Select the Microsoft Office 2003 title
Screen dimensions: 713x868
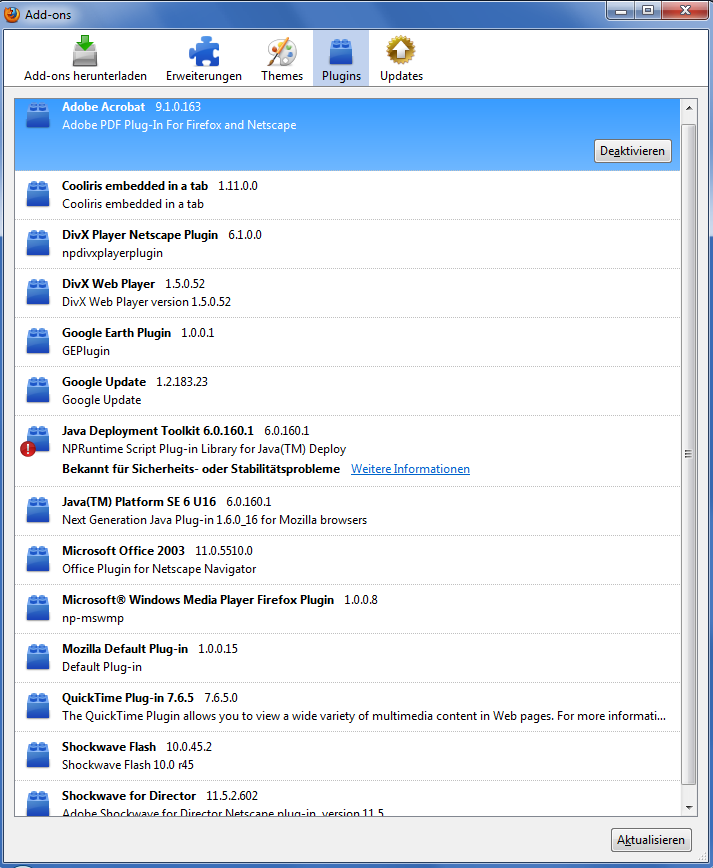123,551
